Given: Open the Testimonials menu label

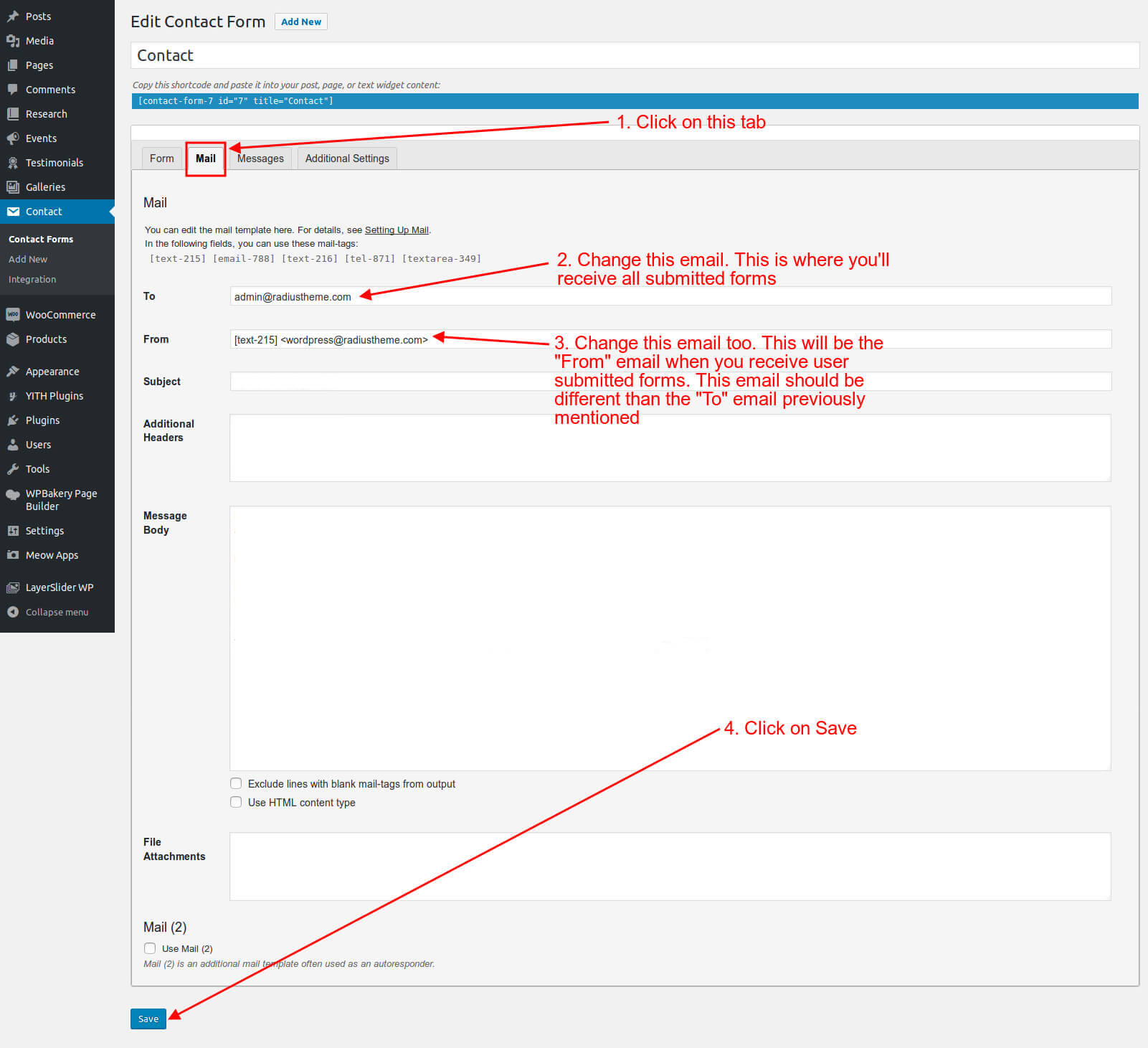Looking at the screenshot, I should (54, 163).
